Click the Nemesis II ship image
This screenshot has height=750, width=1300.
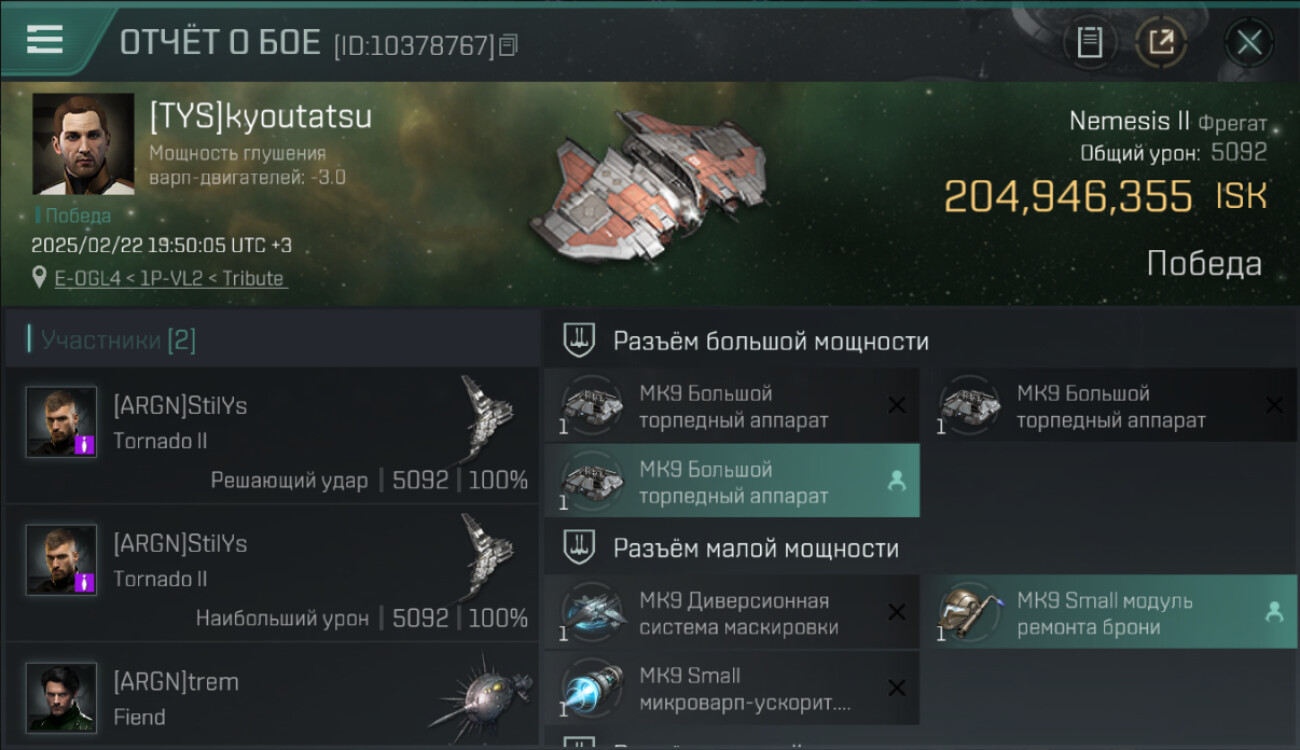pyautogui.click(x=649, y=188)
